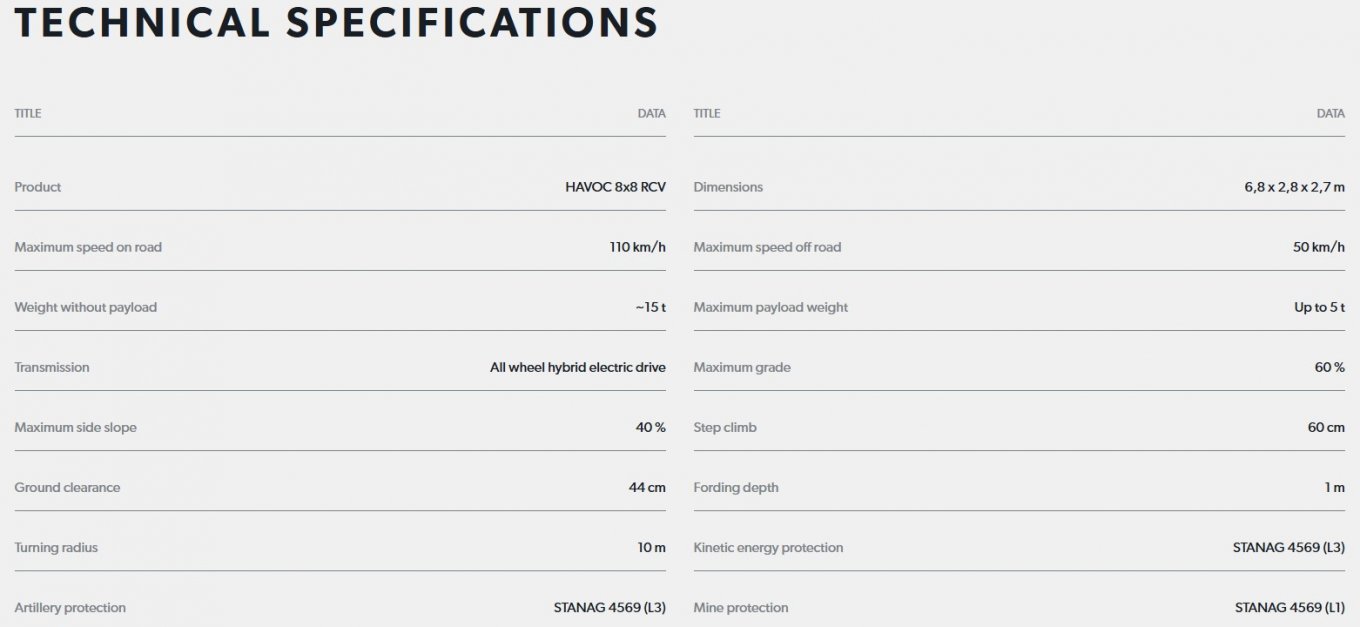
Task: Select the 60 cm step climb value
Action: 1326,427
